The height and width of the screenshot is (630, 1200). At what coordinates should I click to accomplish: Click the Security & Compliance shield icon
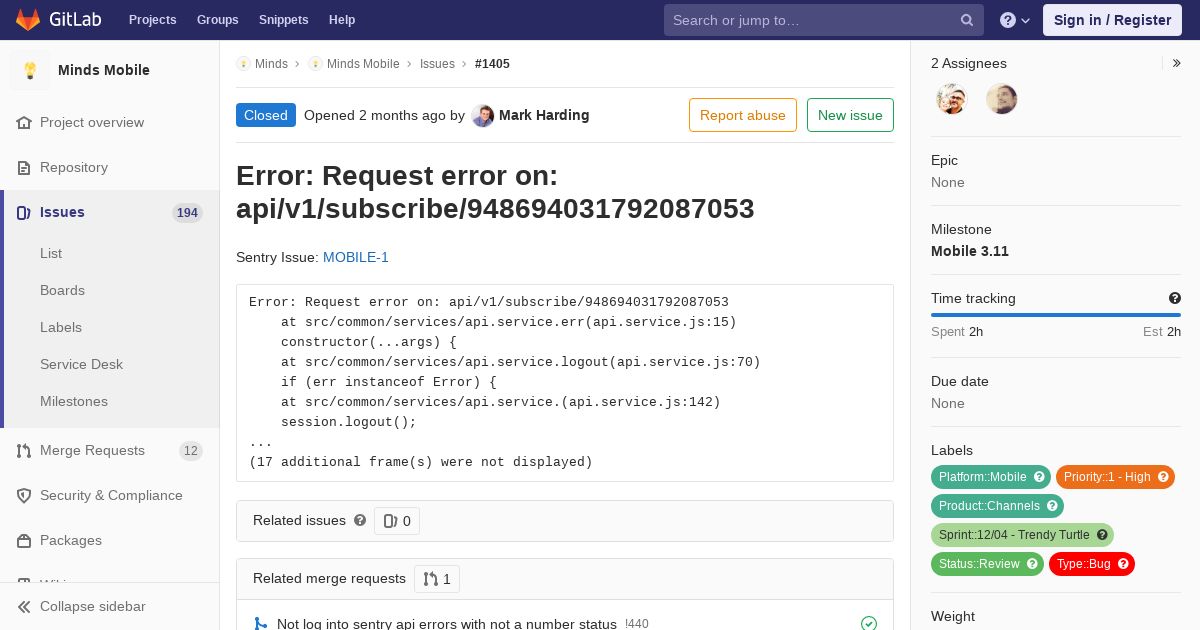click(x=24, y=495)
